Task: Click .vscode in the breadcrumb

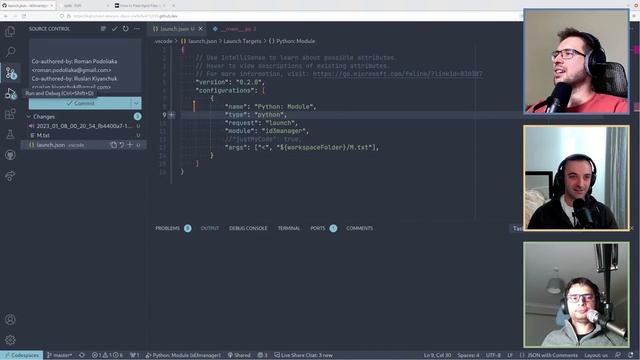Action: click(163, 41)
